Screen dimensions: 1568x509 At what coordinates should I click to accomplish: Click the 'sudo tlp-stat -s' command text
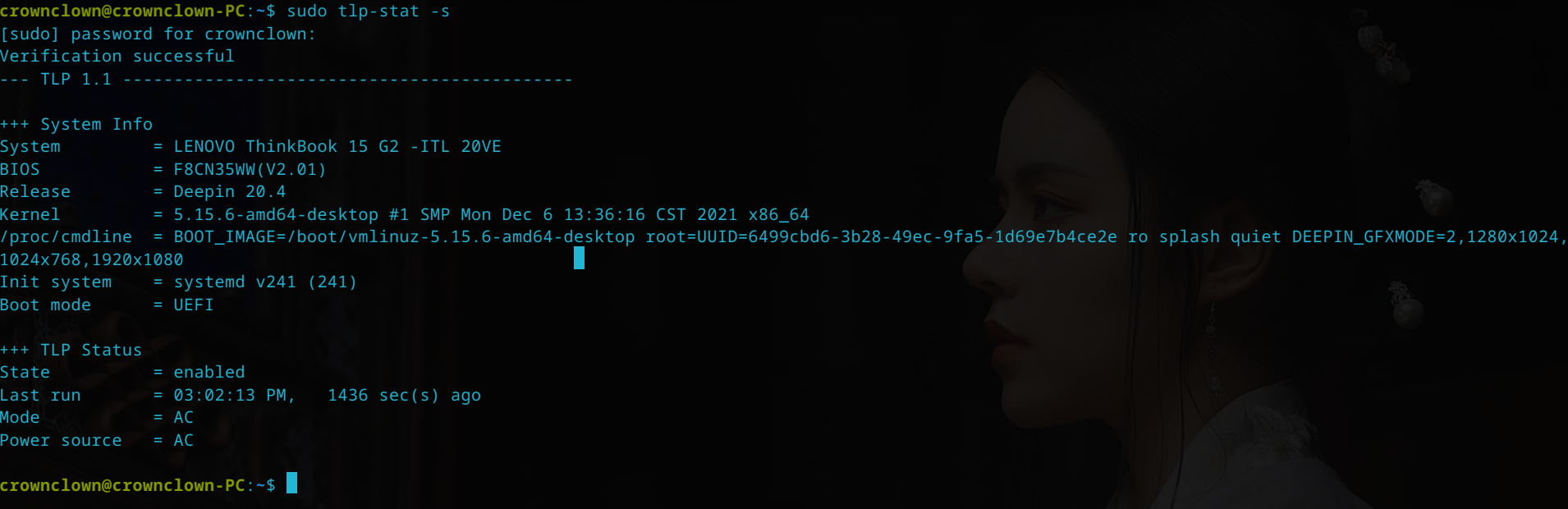click(x=368, y=11)
